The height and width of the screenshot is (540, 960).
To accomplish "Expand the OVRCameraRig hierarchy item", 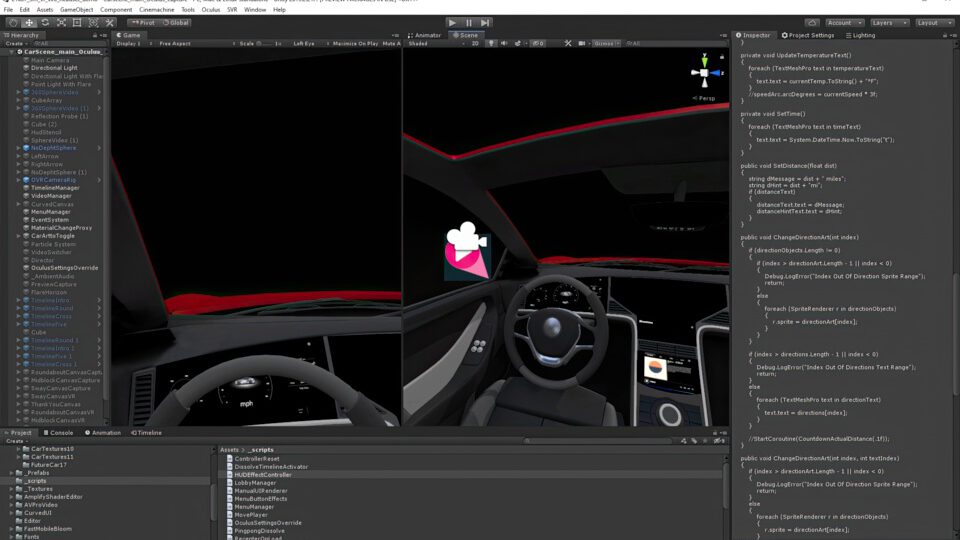I will tap(18, 180).
